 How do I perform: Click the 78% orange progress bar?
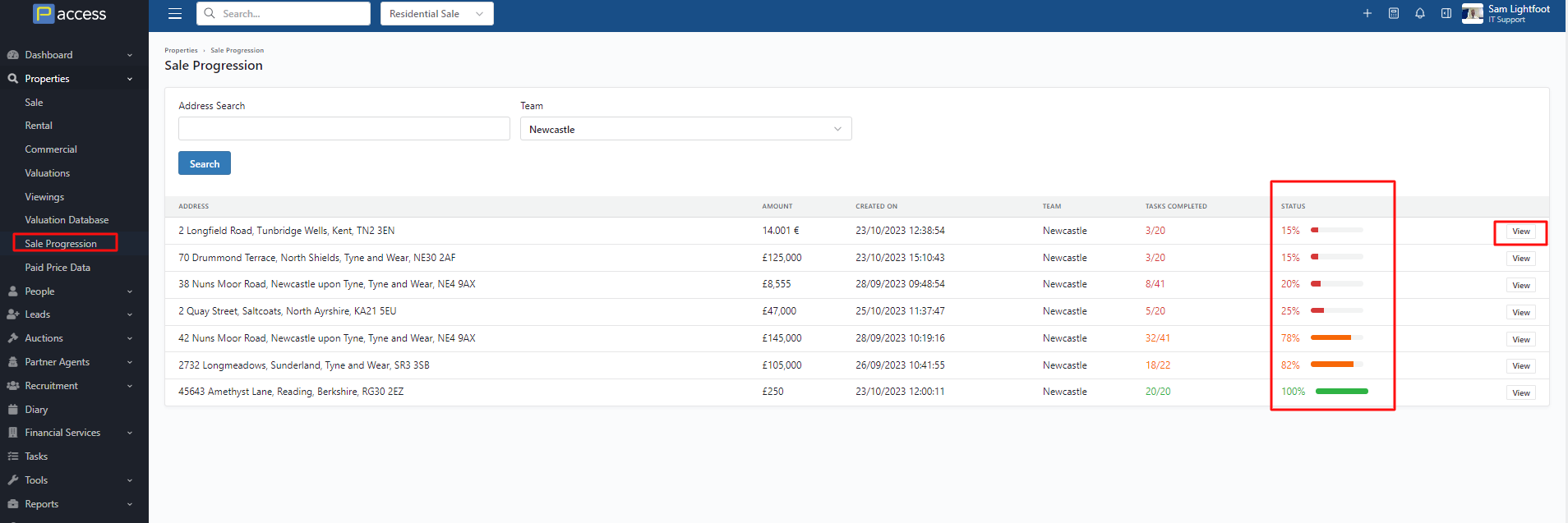coord(1337,337)
